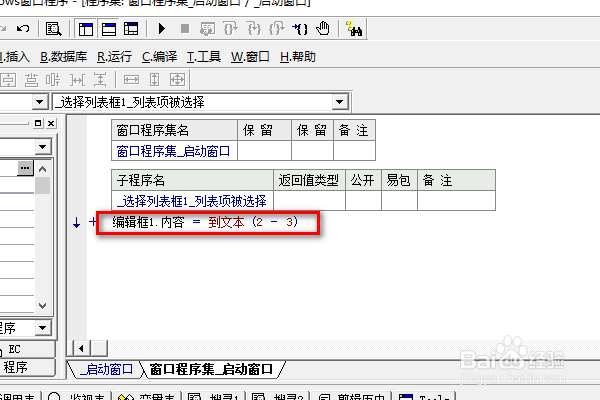The image size is (600, 400).
Task: Click the step-into braces icon
Action: coord(230,29)
